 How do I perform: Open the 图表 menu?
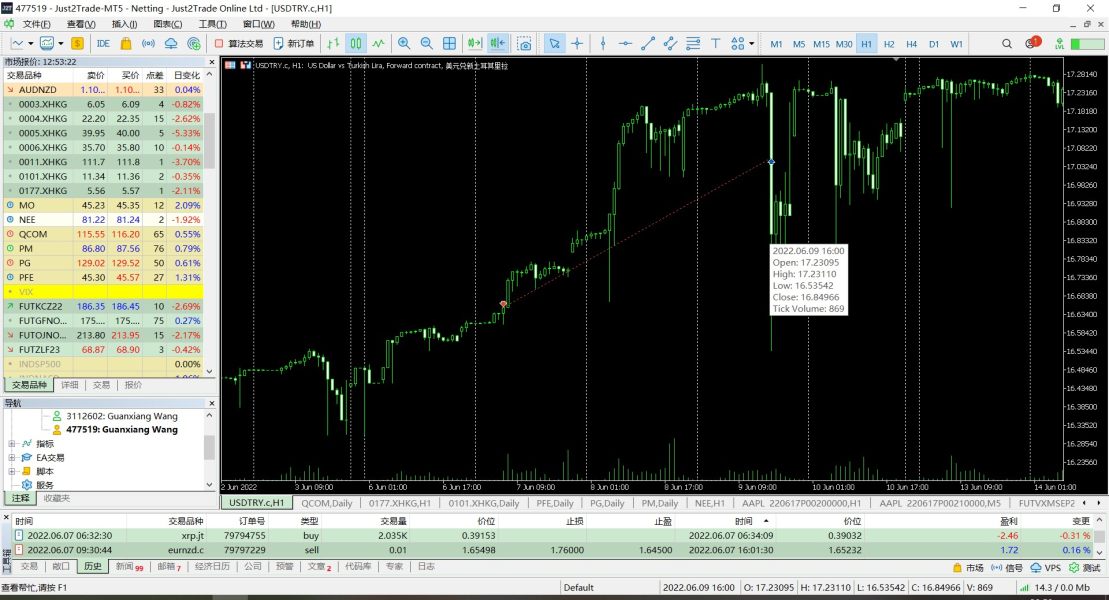click(x=168, y=23)
